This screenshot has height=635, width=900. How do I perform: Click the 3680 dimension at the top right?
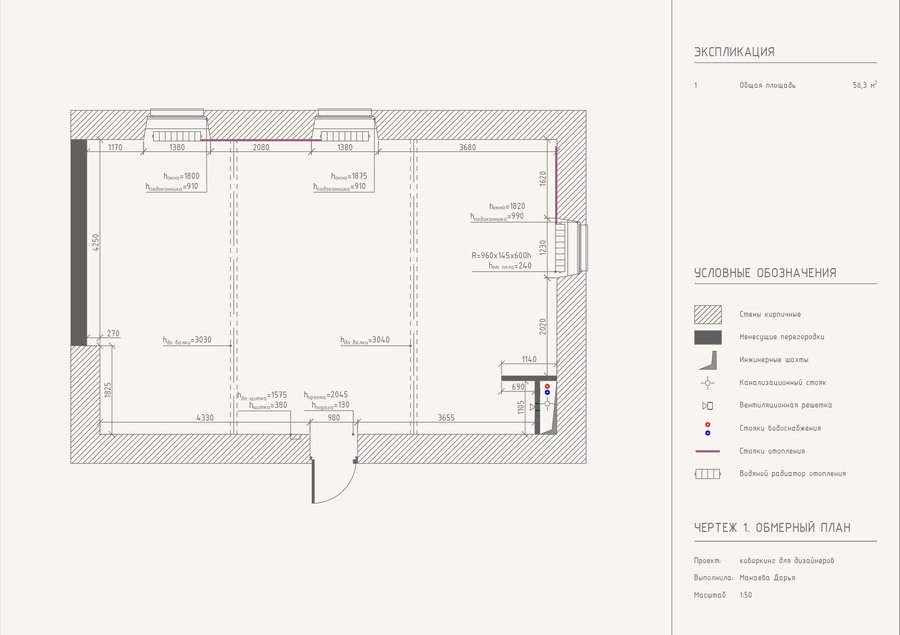pos(468,147)
